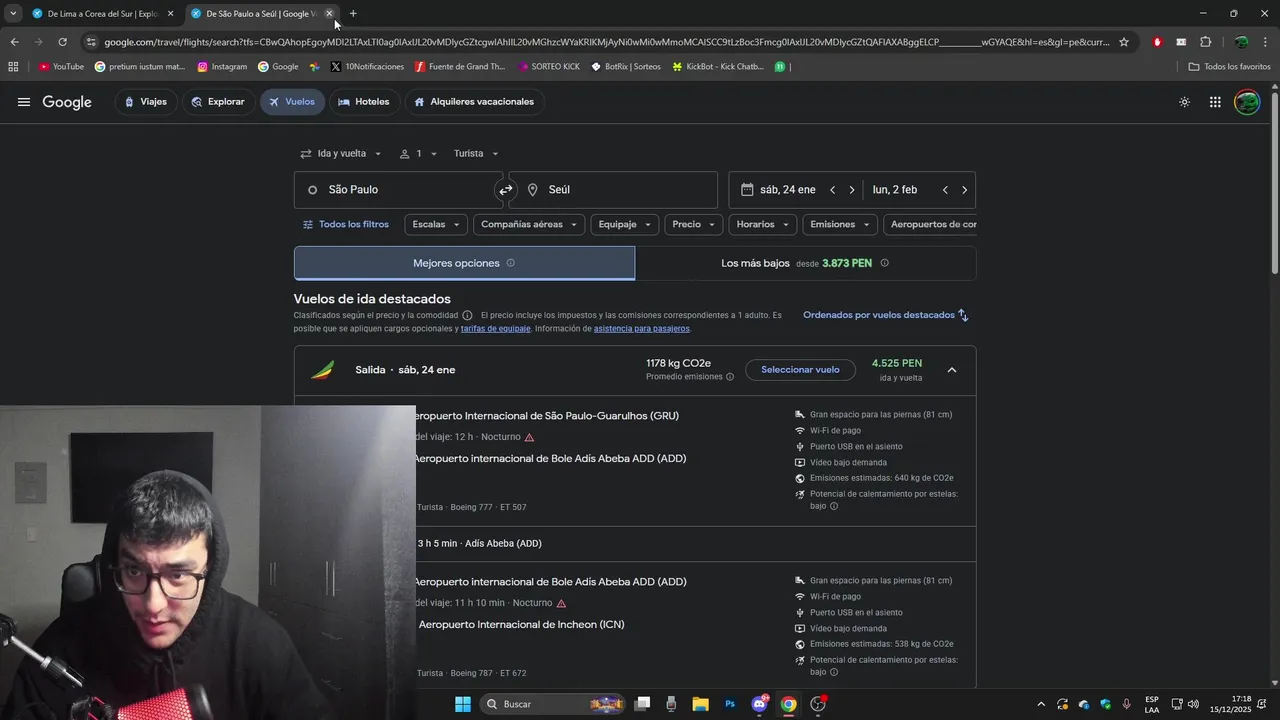Open the Google apps grid
This screenshot has height=720, width=1280.
[x=1215, y=102]
